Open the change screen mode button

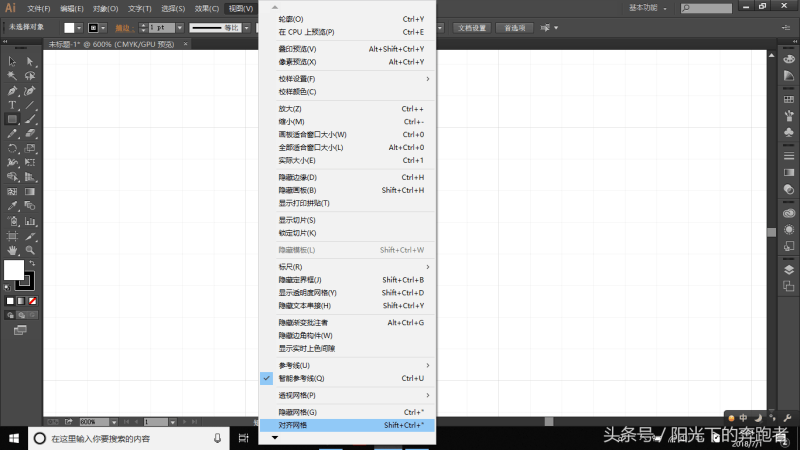(20, 331)
